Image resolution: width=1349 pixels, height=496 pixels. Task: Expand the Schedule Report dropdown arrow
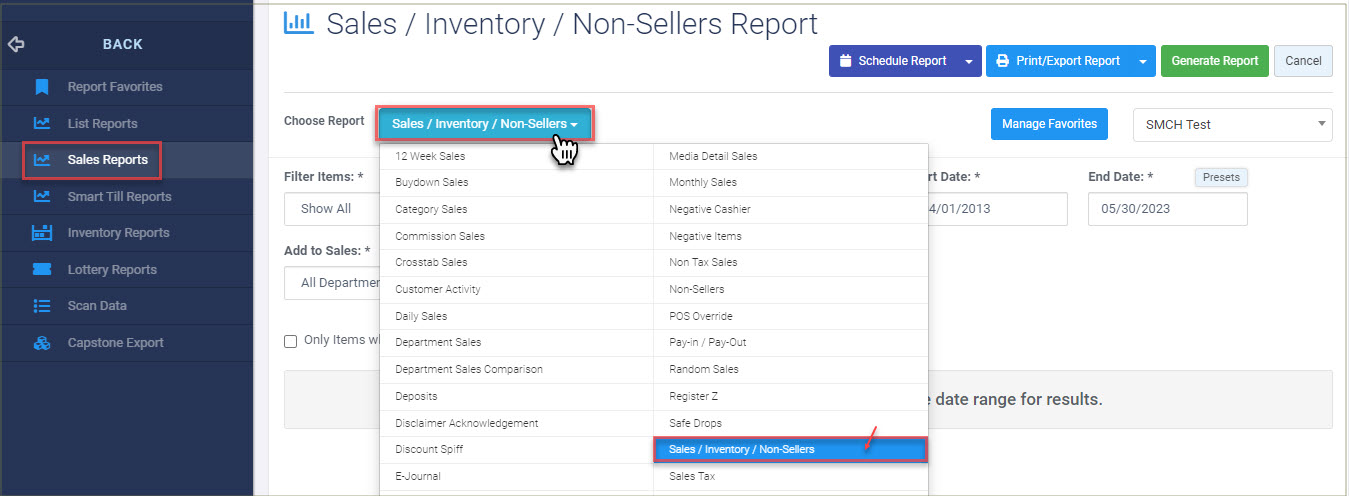pyautogui.click(x=968, y=61)
